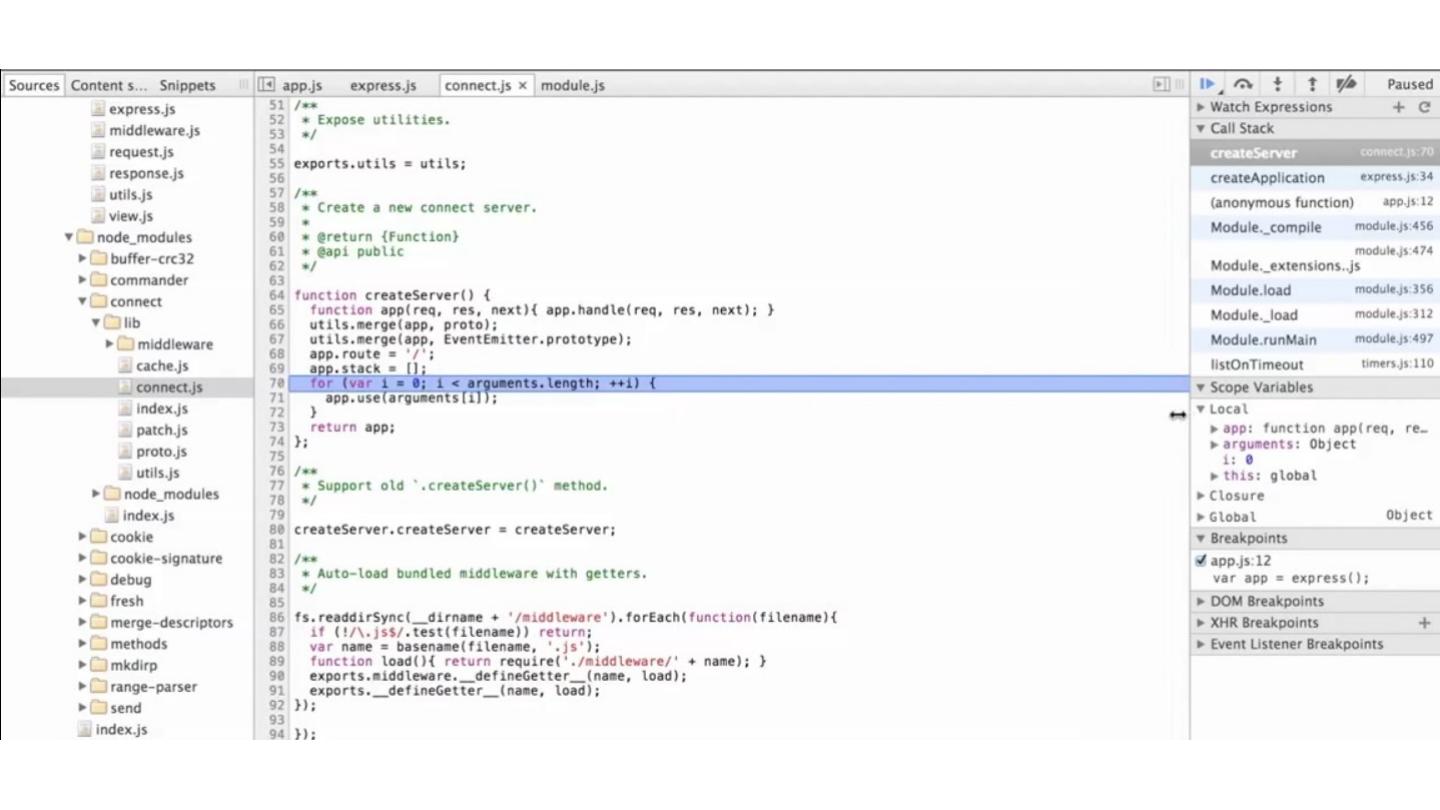1440x810 pixels.
Task: Close the connect.js tab
Action: coord(522,86)
